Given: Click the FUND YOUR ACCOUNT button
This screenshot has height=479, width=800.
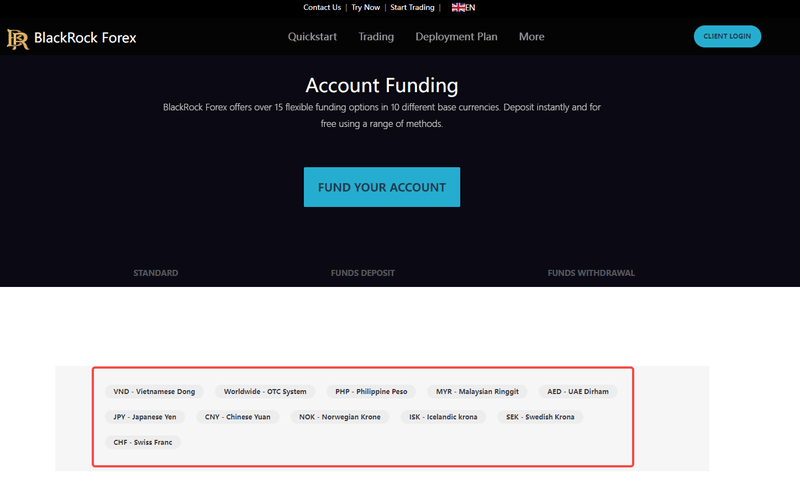Looking at the screenshot, I should tap(382, 187).
